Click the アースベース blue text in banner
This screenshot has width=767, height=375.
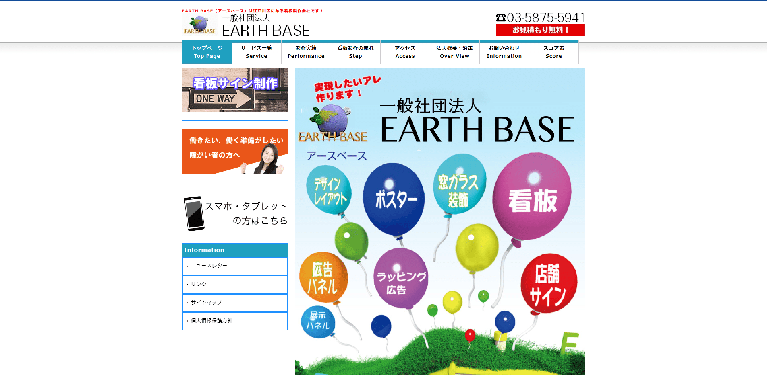point(337,156)
